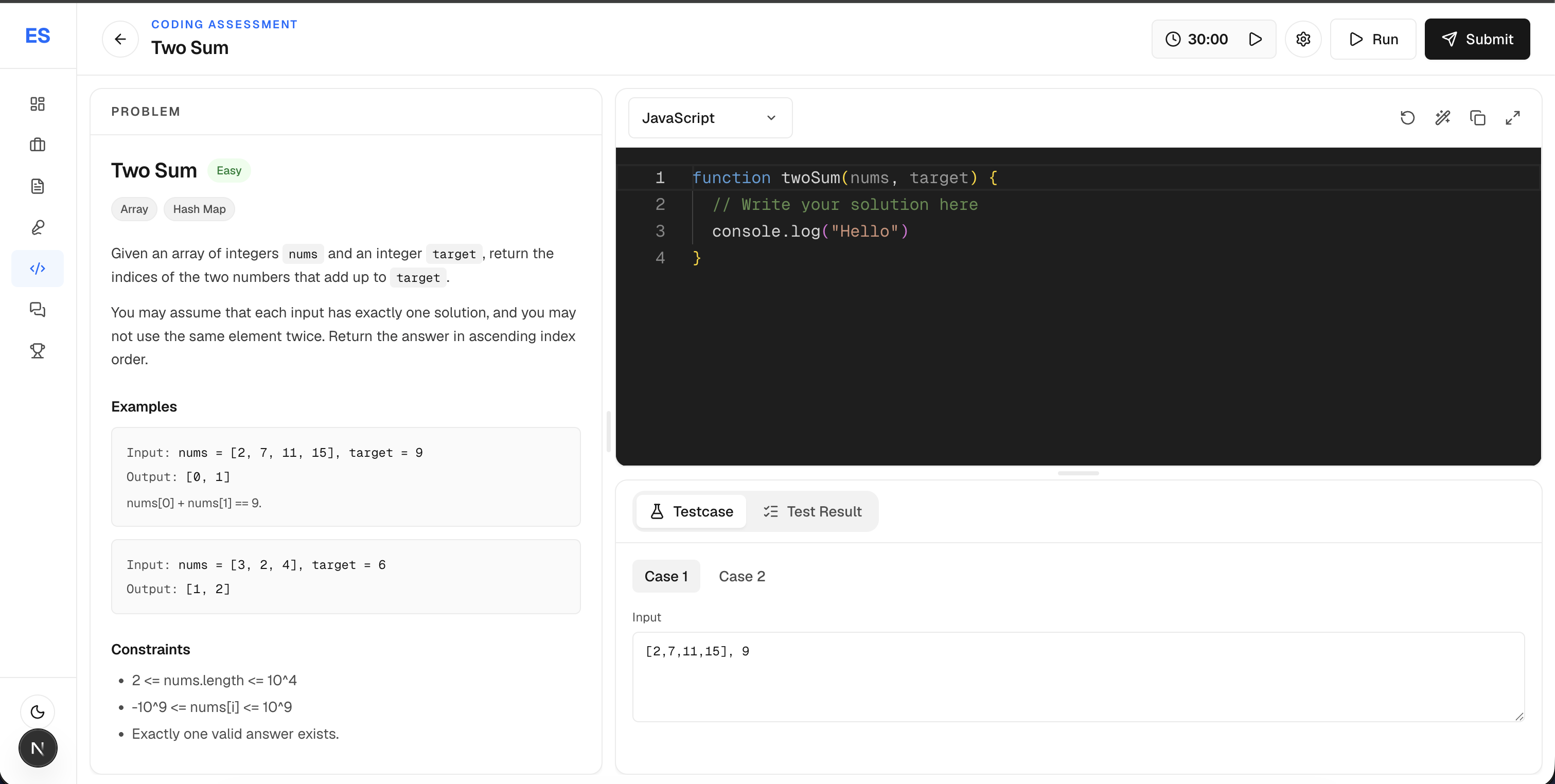Viewport: 1555px width, 784px height.
Task: Submit the solution
Action: pos(1477,39)
